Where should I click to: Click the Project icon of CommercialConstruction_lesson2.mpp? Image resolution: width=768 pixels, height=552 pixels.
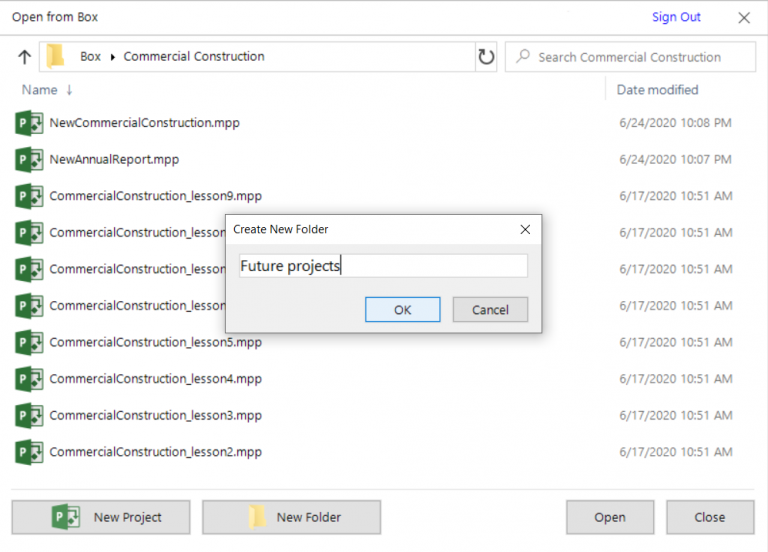coord(29,452)
